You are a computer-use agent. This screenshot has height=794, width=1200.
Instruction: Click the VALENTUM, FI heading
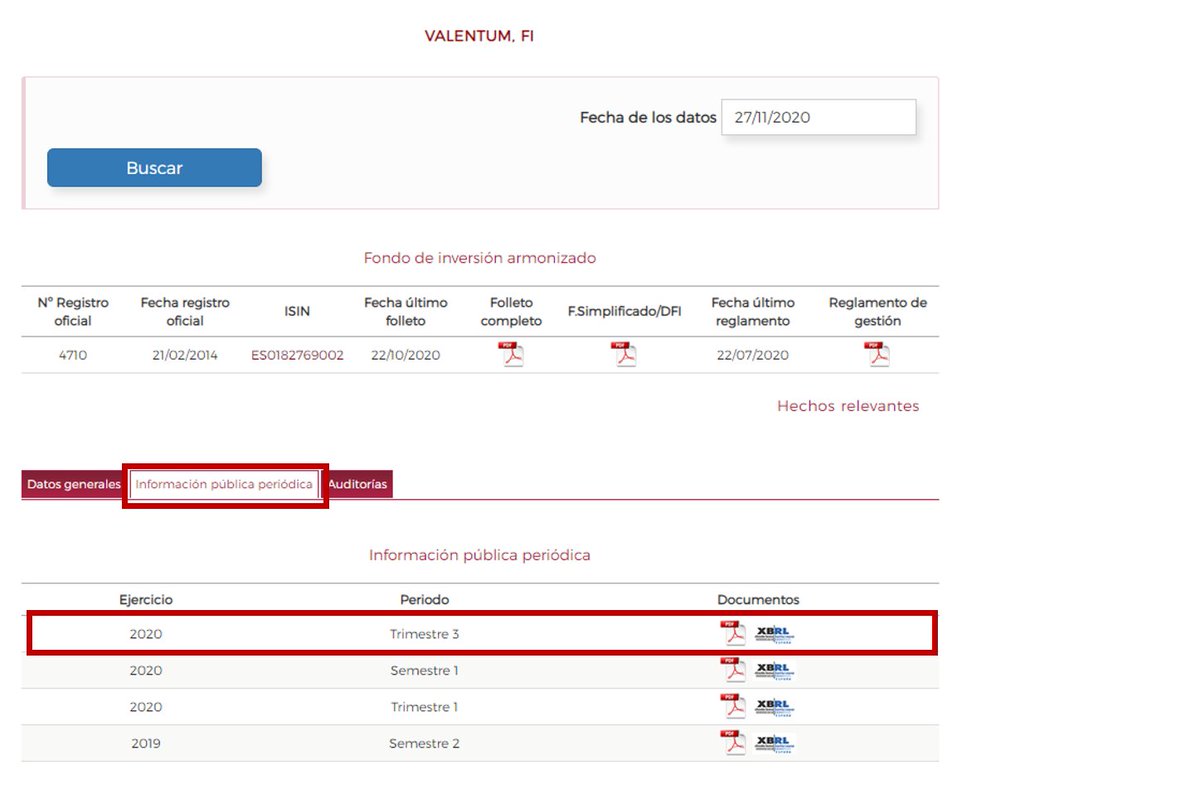coord(480,36)
